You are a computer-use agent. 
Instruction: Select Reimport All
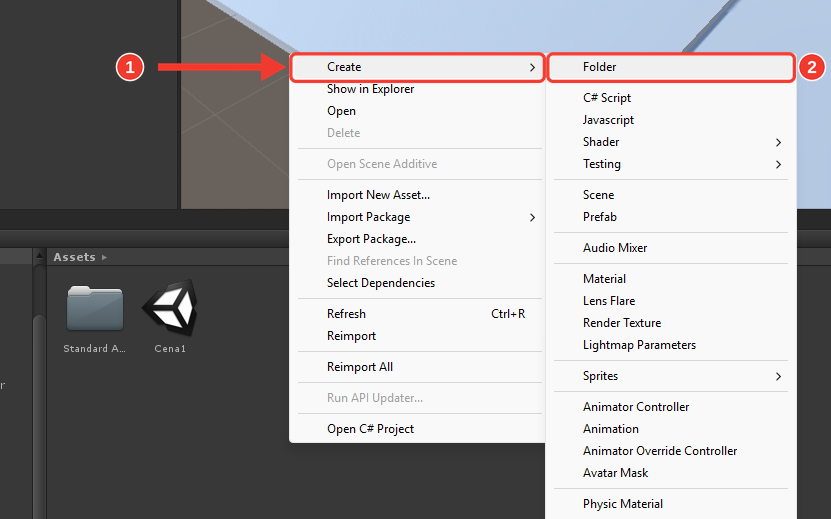click(418, 367)
